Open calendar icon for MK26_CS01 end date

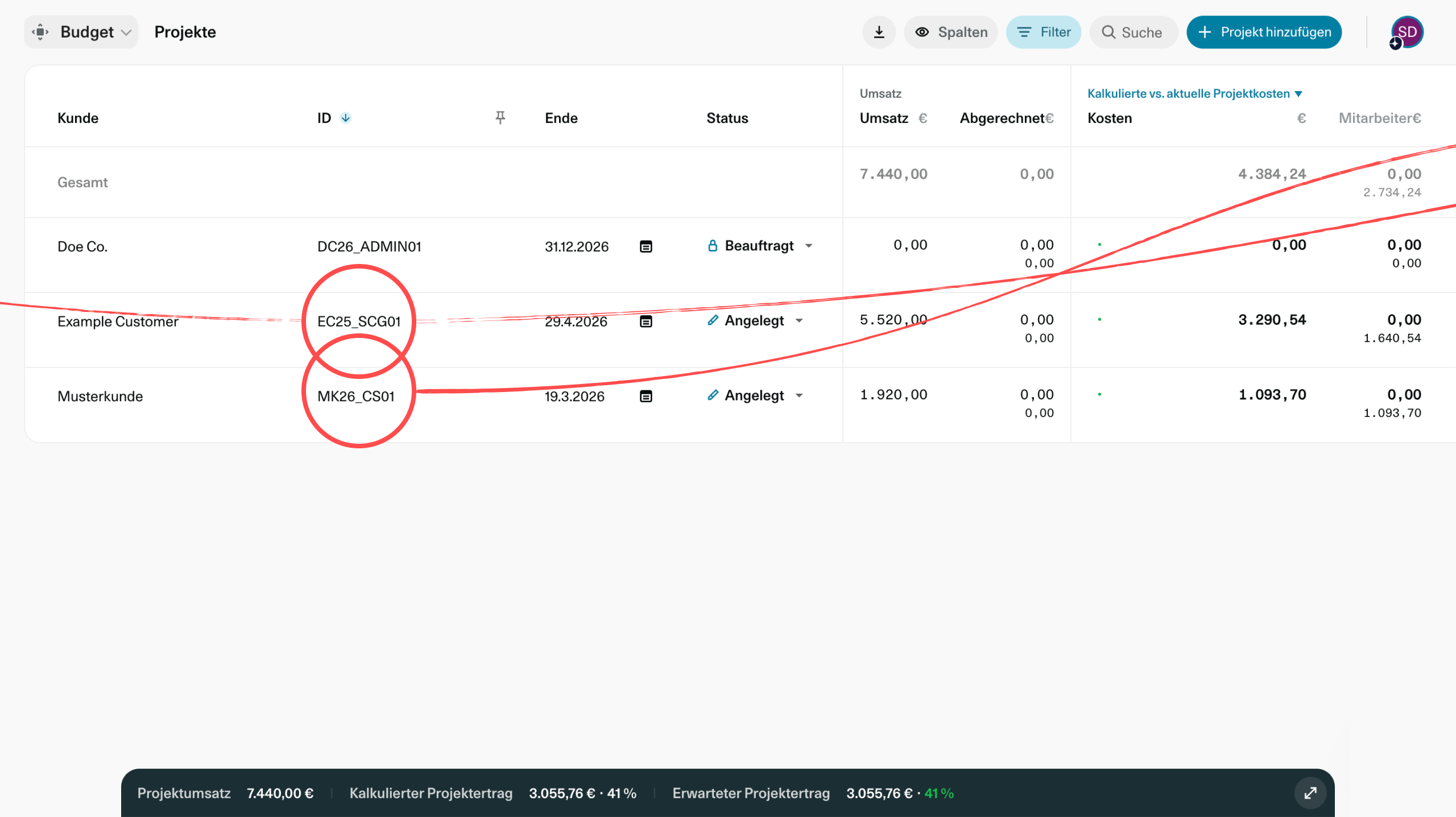(646, 396)
